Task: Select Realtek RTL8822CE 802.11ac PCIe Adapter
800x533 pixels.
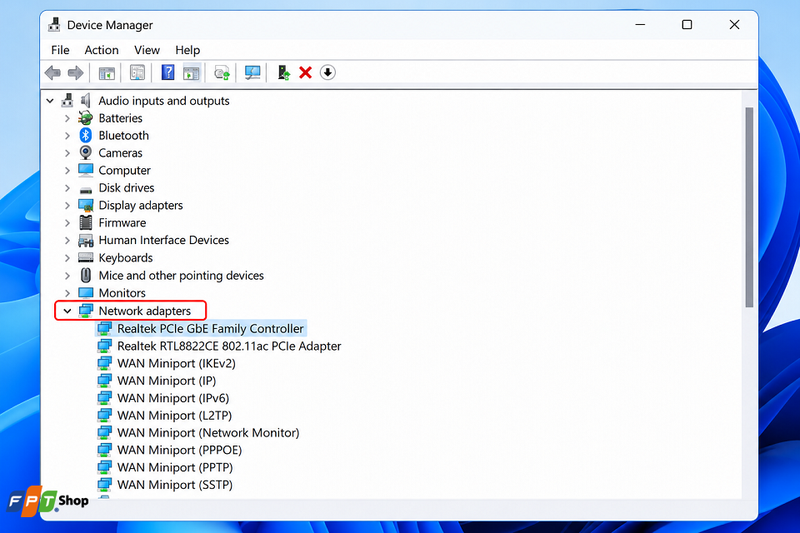Action: click(229, 346)
